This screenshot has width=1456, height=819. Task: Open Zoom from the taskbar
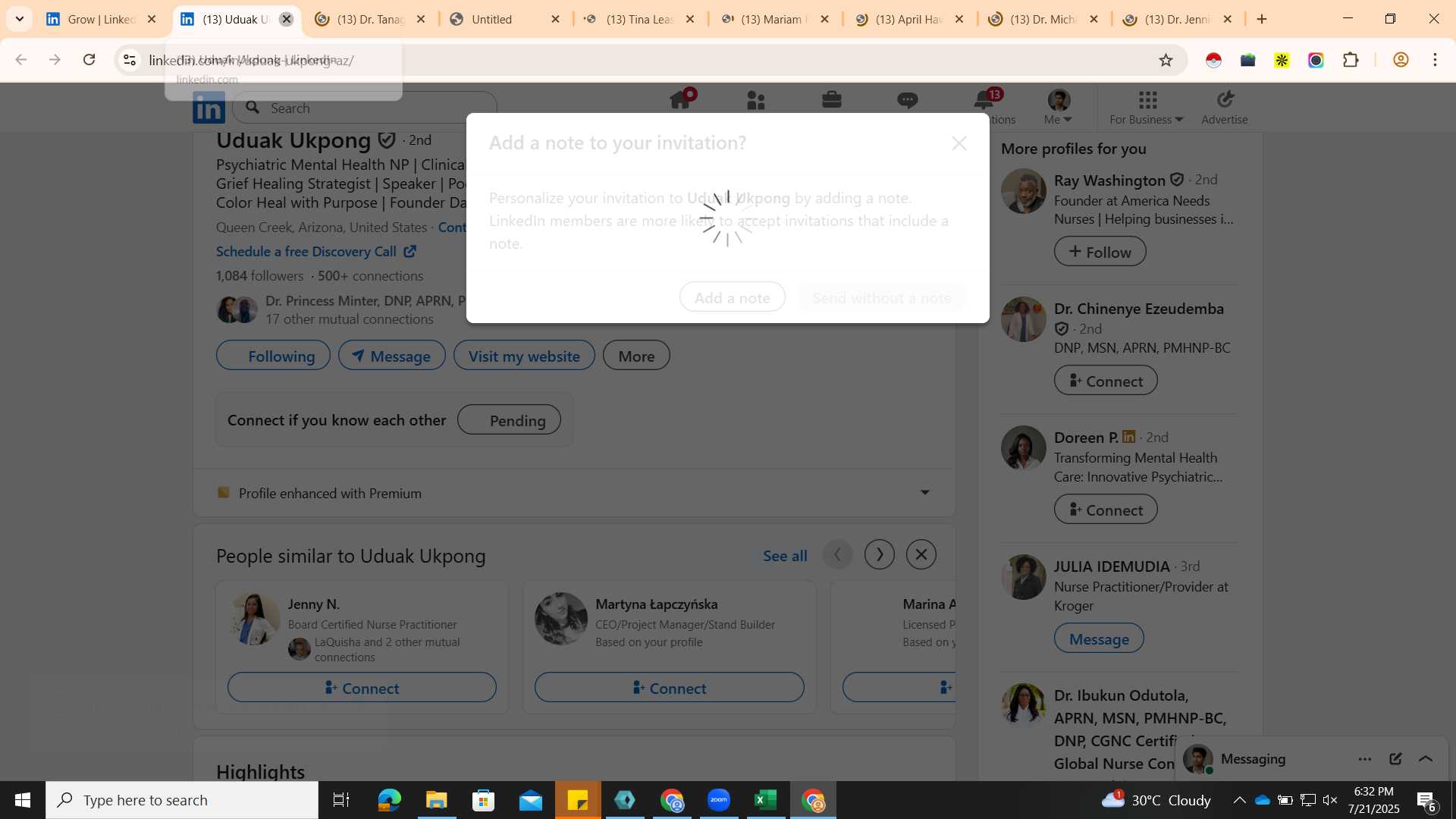point(719,800)
